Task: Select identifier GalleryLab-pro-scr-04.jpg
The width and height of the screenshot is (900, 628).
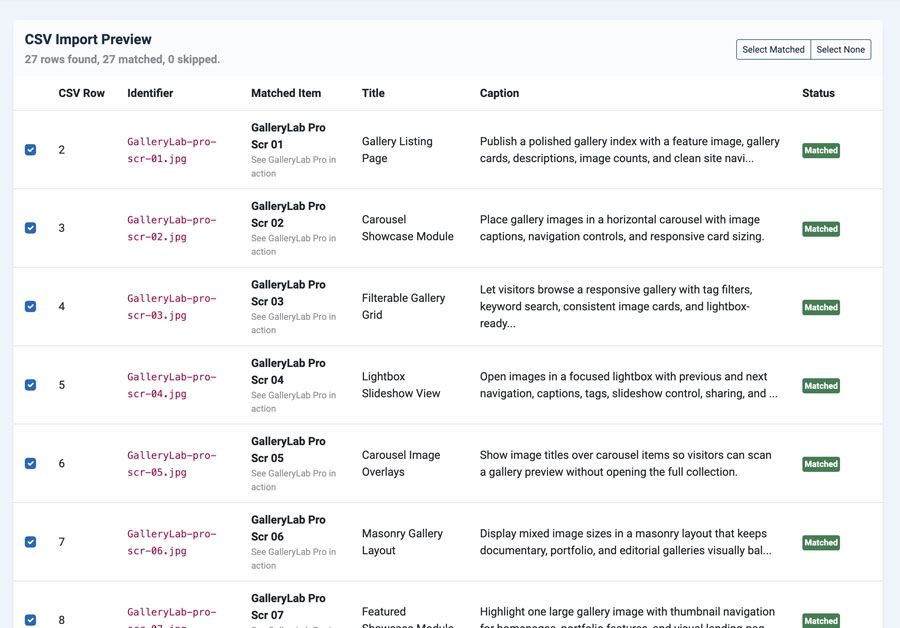Action: (x=172, y=385)
